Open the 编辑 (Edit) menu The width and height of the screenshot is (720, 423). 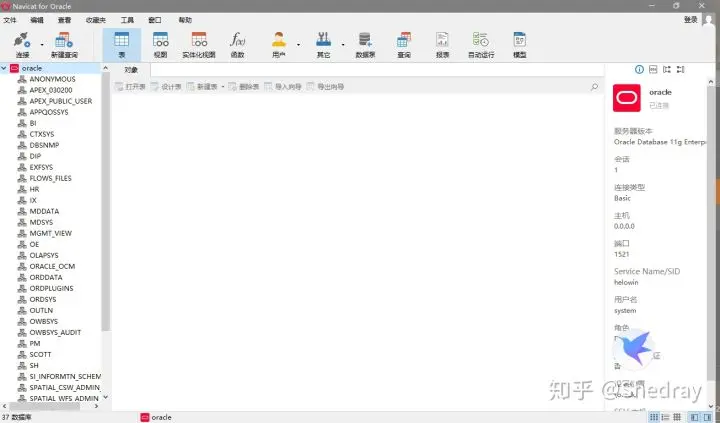(x=37, y=20)
